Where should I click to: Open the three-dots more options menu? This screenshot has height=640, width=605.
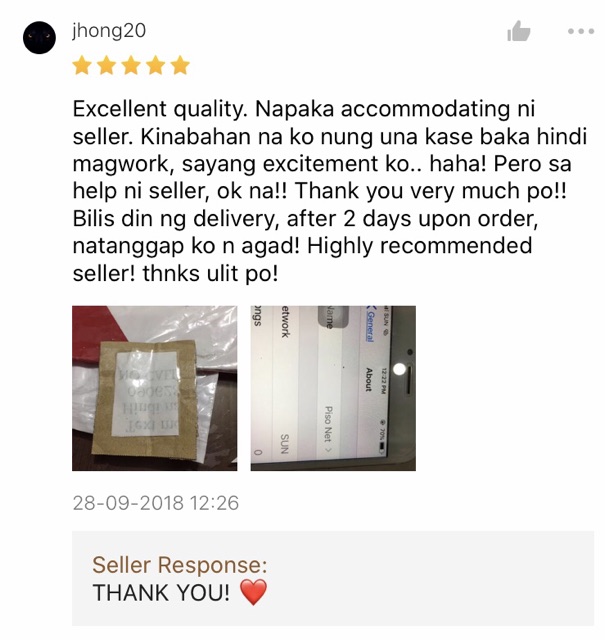click(x=581, y=31)
